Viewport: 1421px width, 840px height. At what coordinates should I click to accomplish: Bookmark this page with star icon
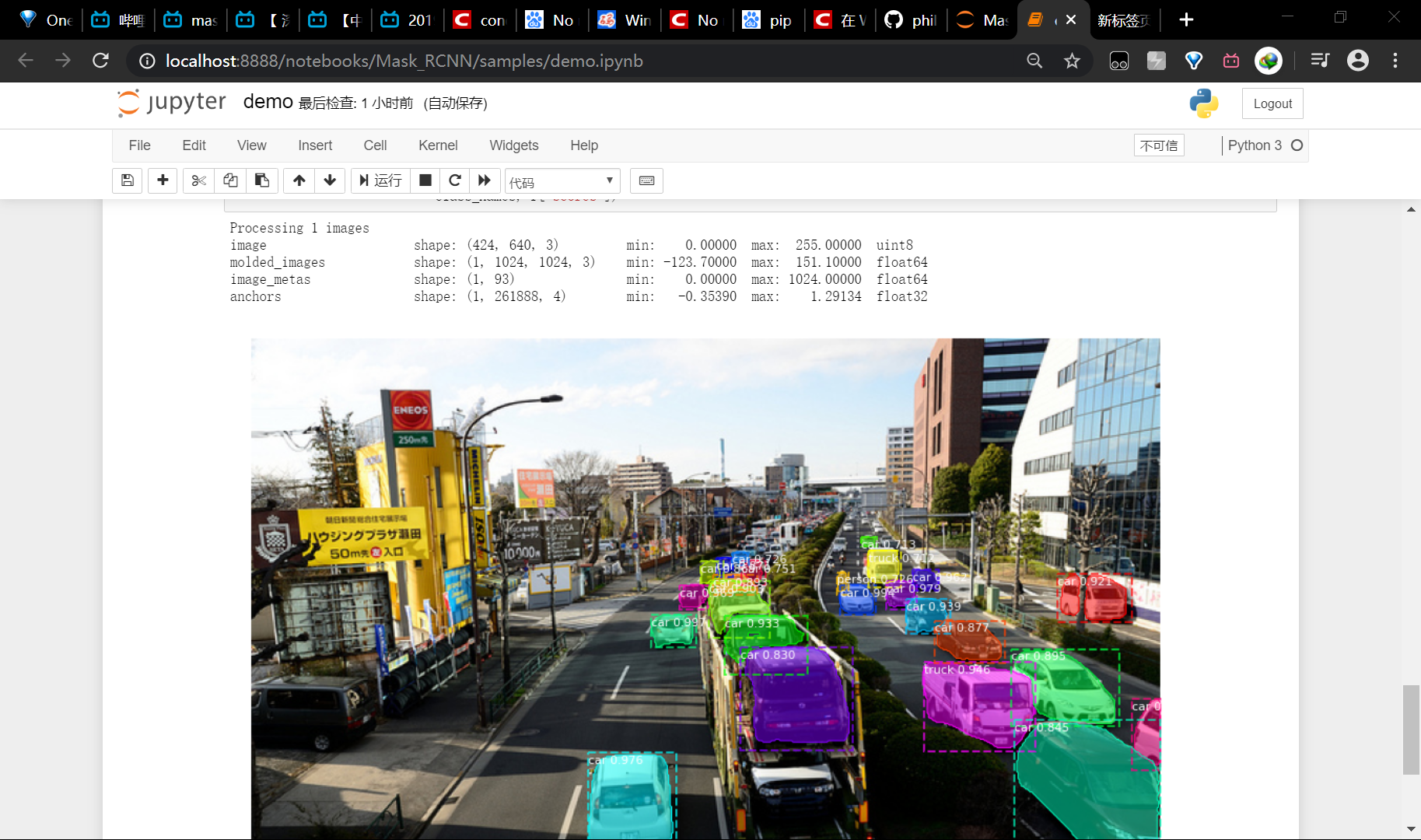click(x=1072, y=61)
